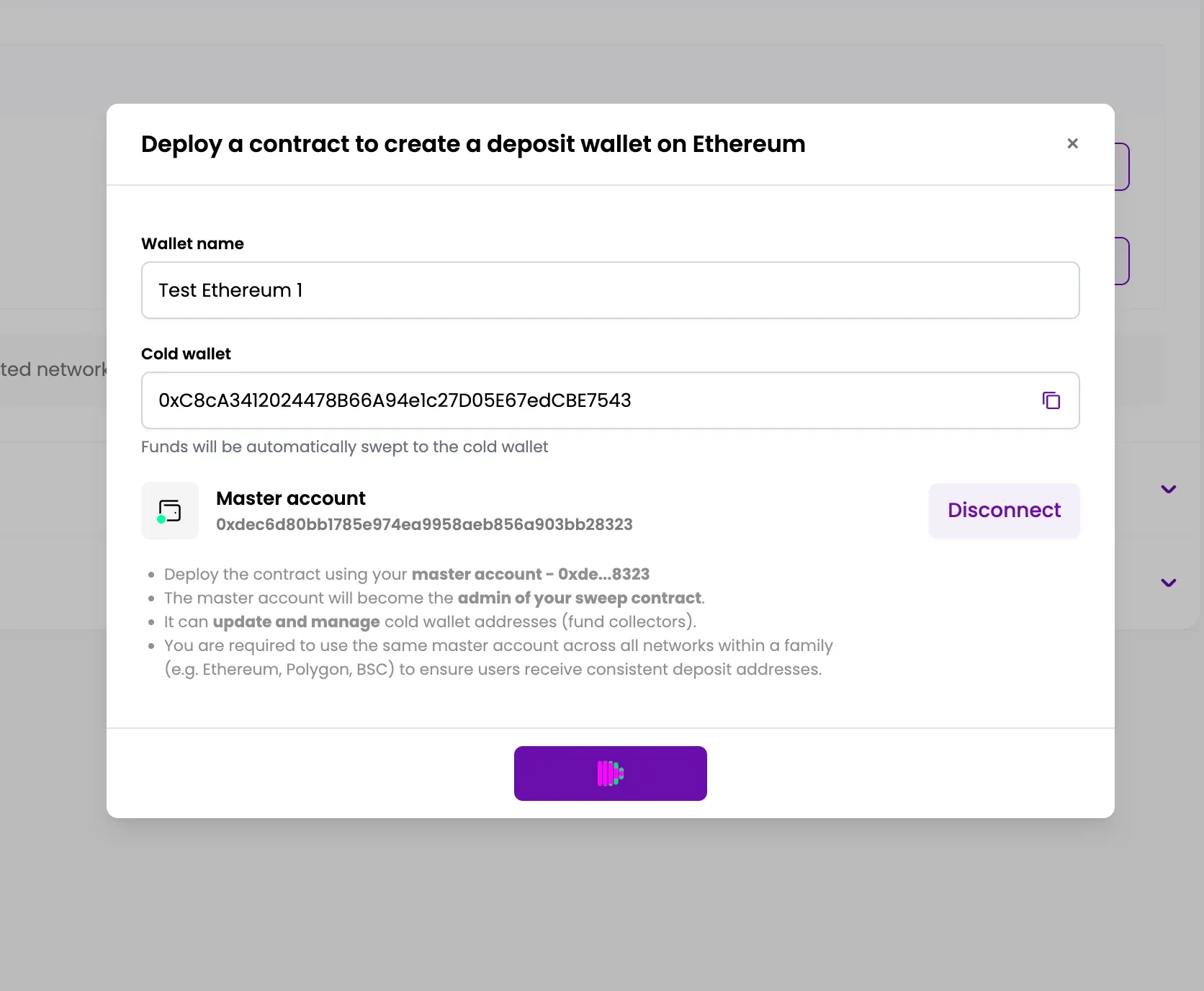Click into the Cold wallet address field
Screen dimensions: 1204x991
tap(590, 400)
